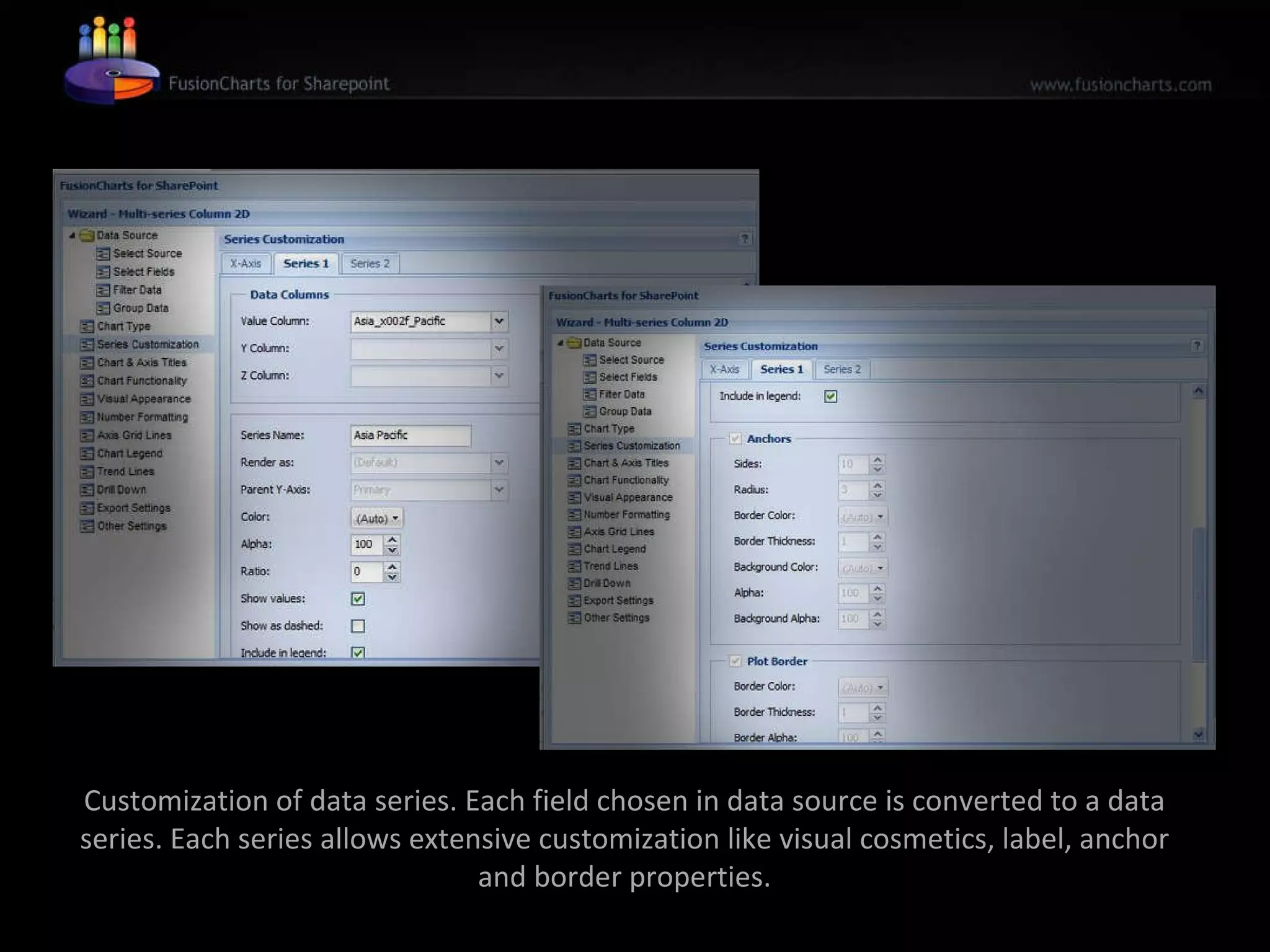Click scroll-up arrow in right window scrollbar
The height and width of the screenshot is (952, 1270).
click(x=1199, y=391)
